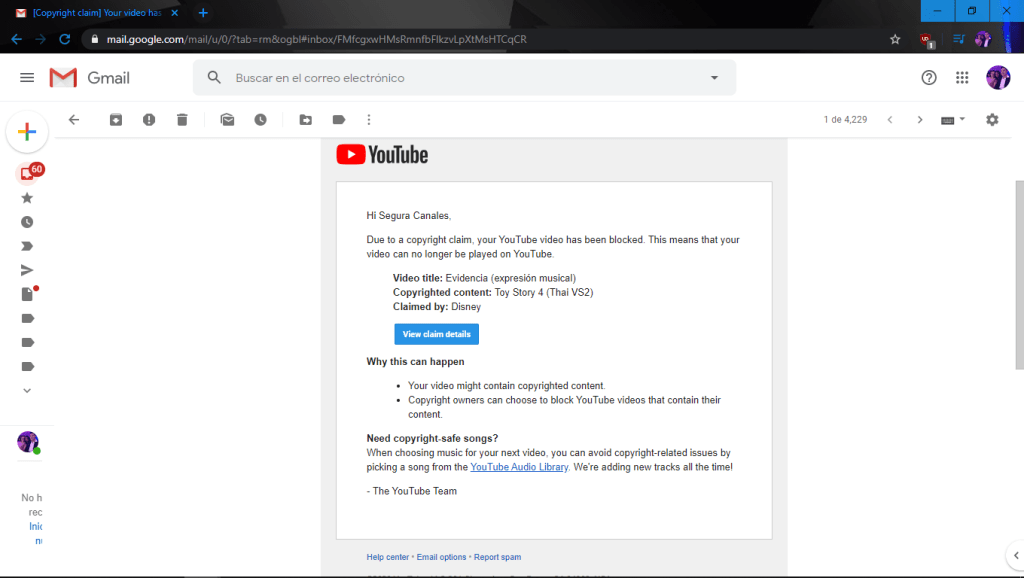The width and height of the screenshot is (1024, 578).
Task: Report this email as spam
Action: [149, 120]
